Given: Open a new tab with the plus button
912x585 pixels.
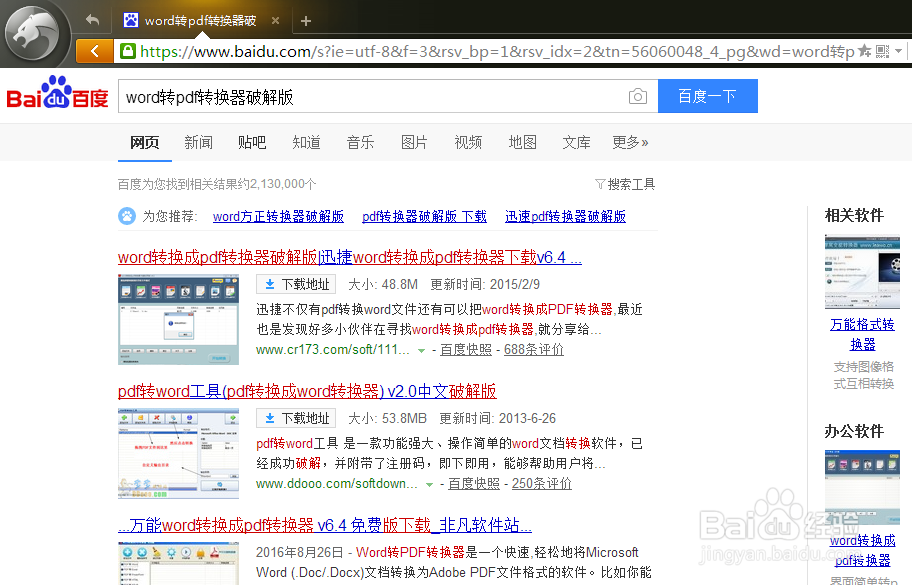Looking at the screenshot, I should (306, 21).
